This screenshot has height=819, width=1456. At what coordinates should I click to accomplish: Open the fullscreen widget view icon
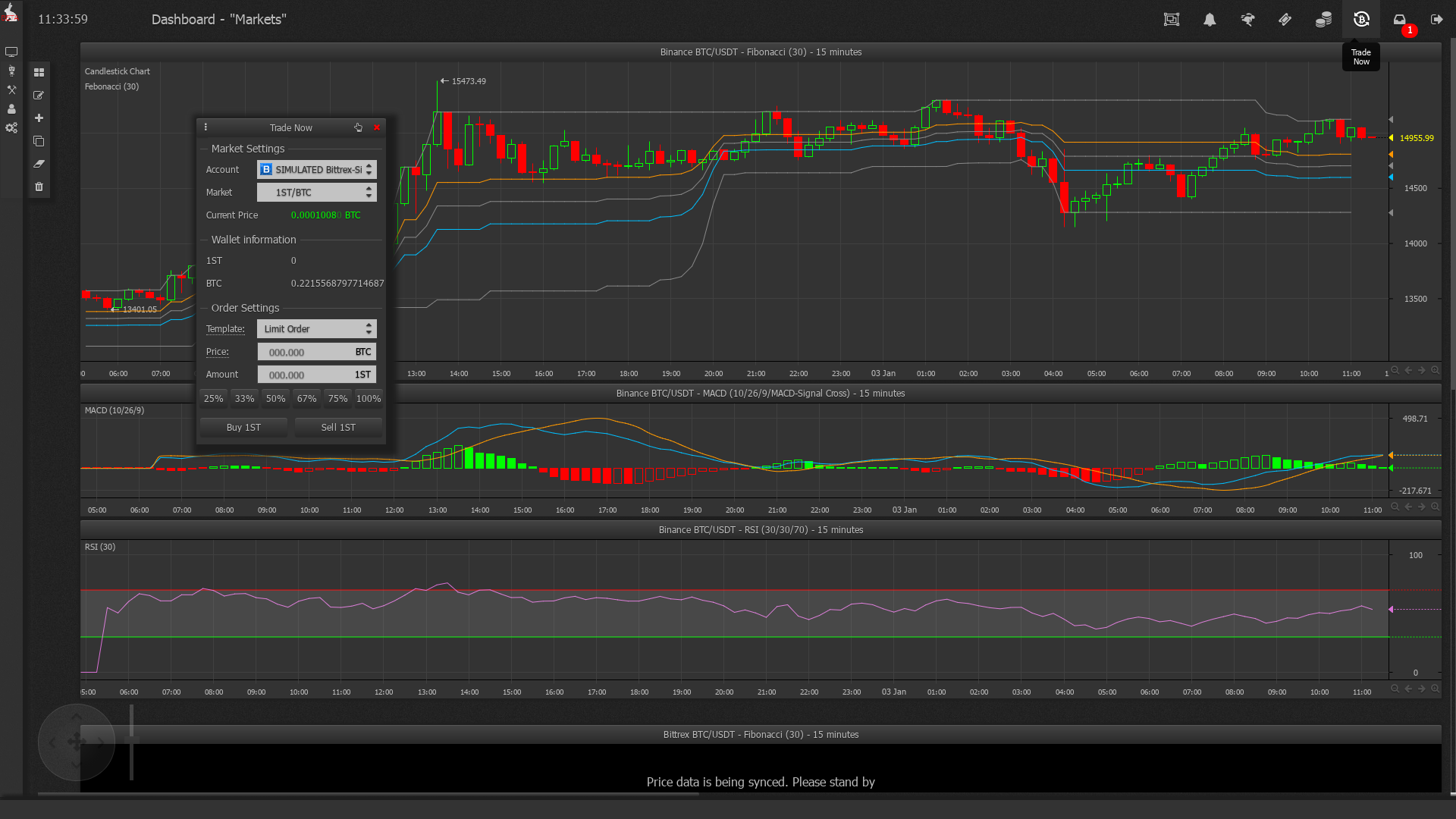(x=1172, y=20)
